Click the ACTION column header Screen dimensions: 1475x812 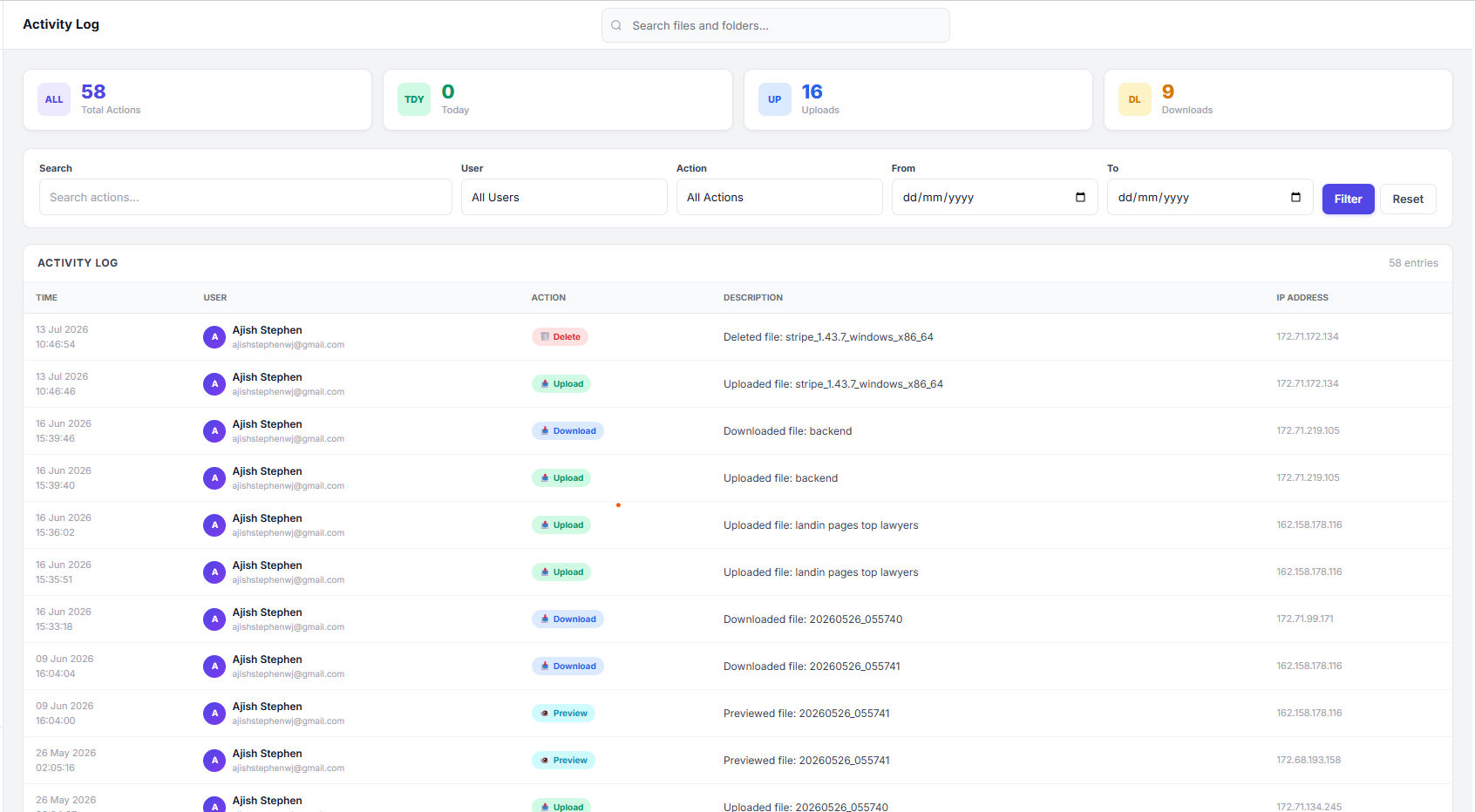(548, 298)
